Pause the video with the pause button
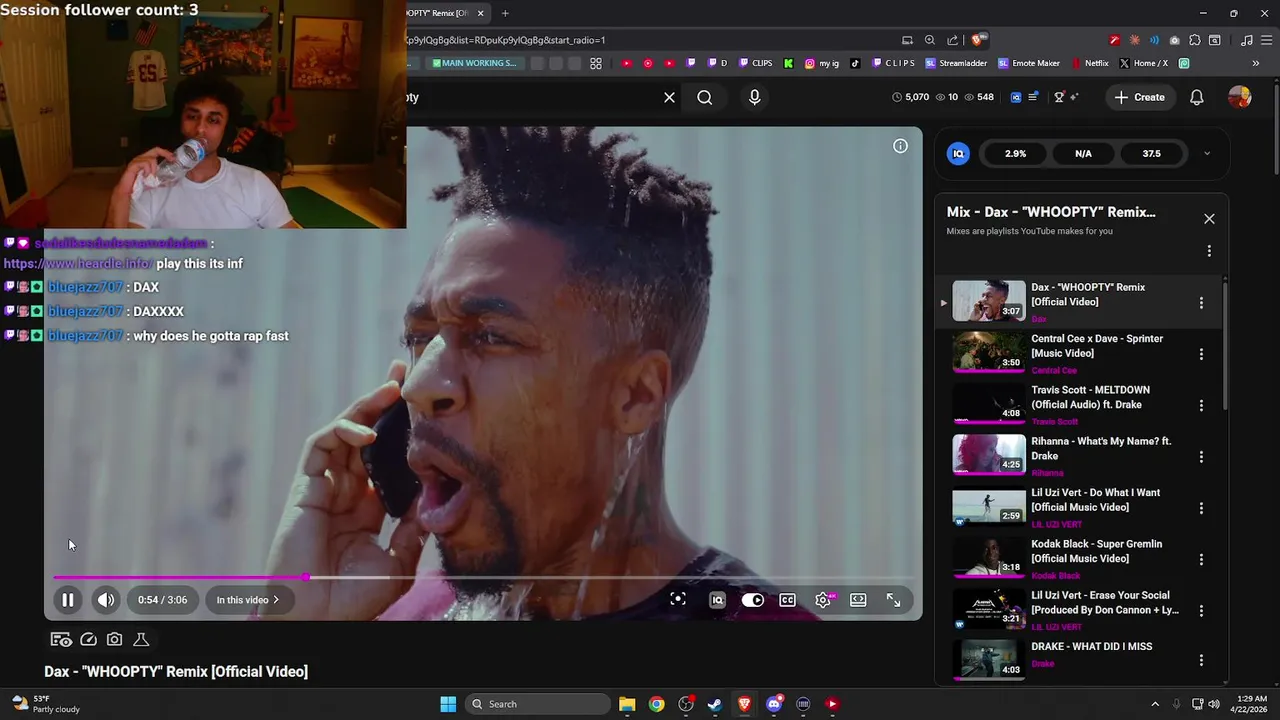The height and width of the screenshot is (720, 1280). 68,600
